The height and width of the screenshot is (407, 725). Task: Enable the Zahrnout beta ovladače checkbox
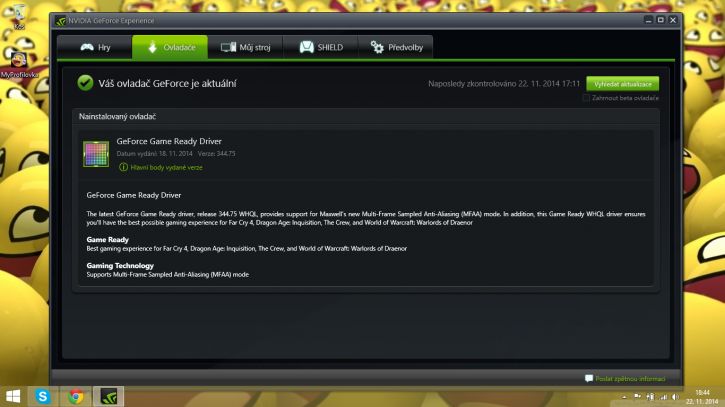click(x=586, y=98)
